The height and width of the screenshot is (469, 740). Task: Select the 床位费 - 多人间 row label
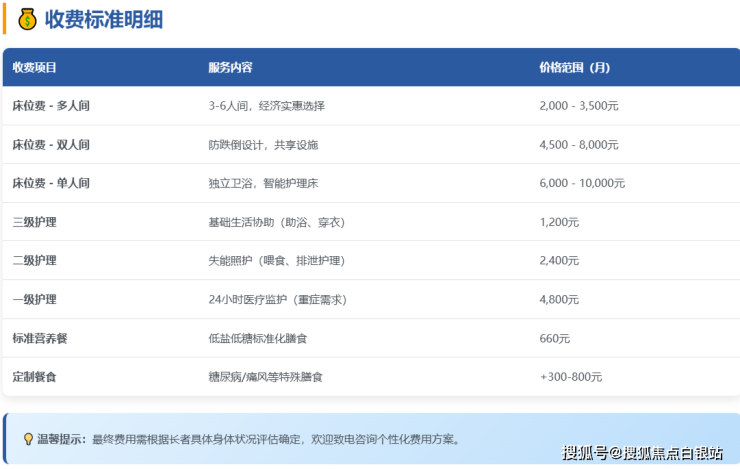(51, 106)
